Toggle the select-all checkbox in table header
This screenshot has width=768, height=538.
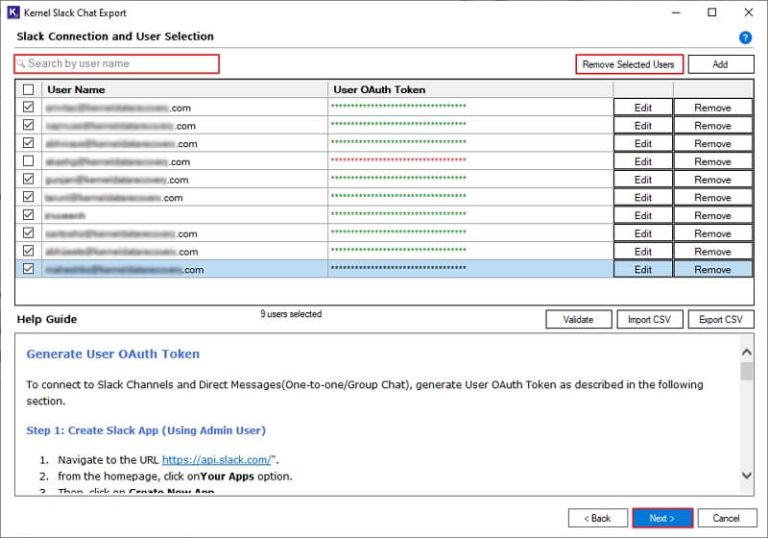tap(28, 90)
